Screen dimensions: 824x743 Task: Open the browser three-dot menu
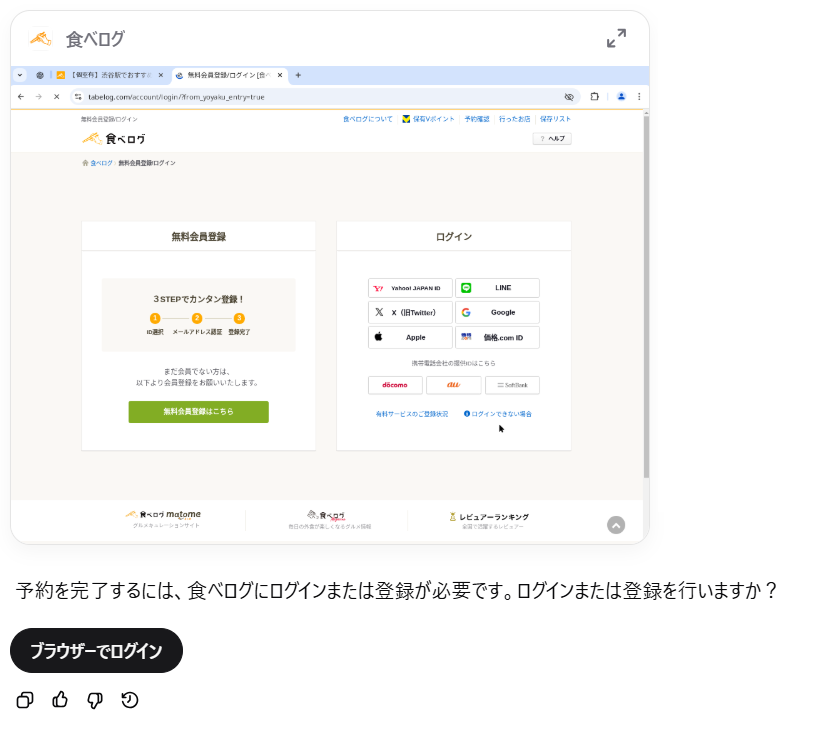click(639, 97)
